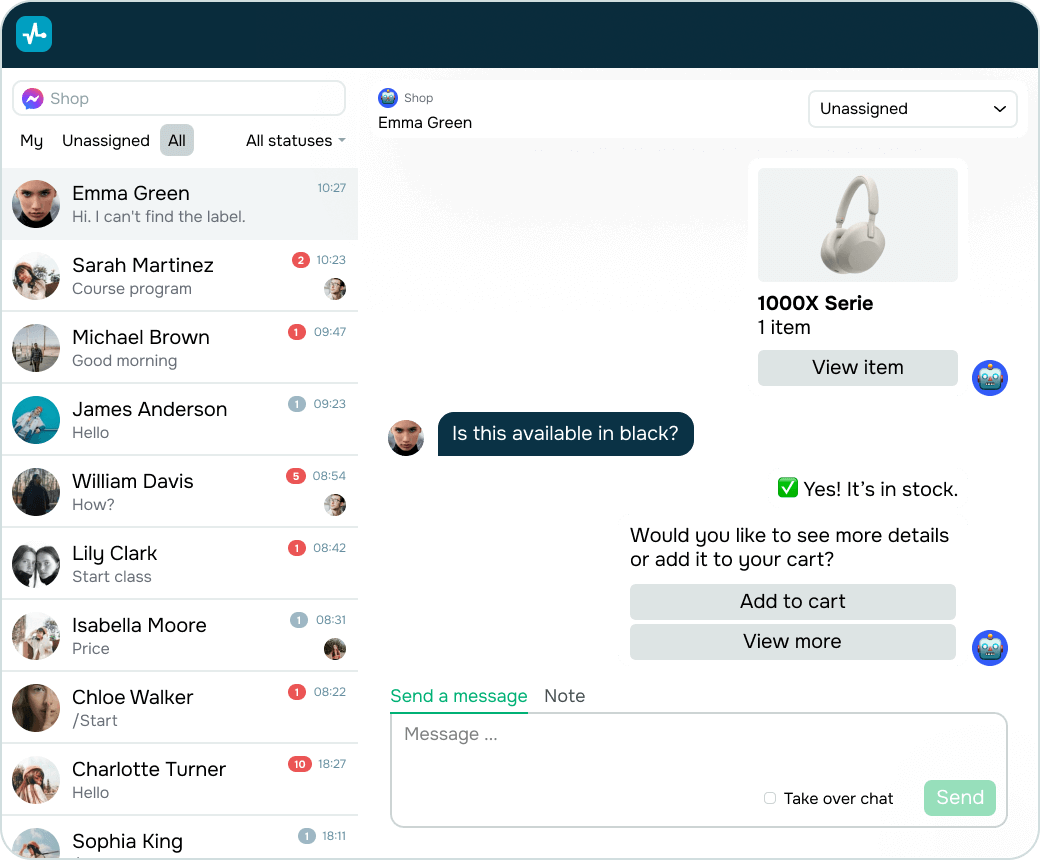Click the View more button

[793, 642]
